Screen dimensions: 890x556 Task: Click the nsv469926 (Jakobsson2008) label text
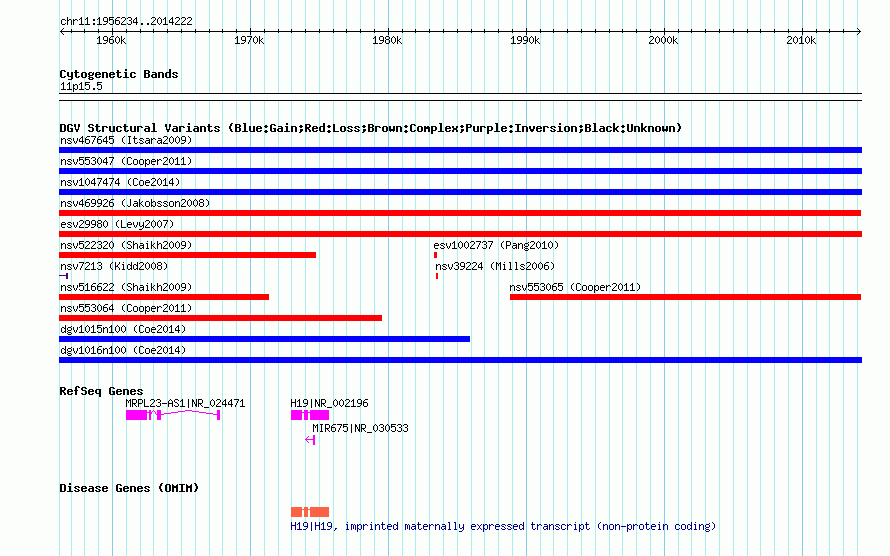pos(135,203)
